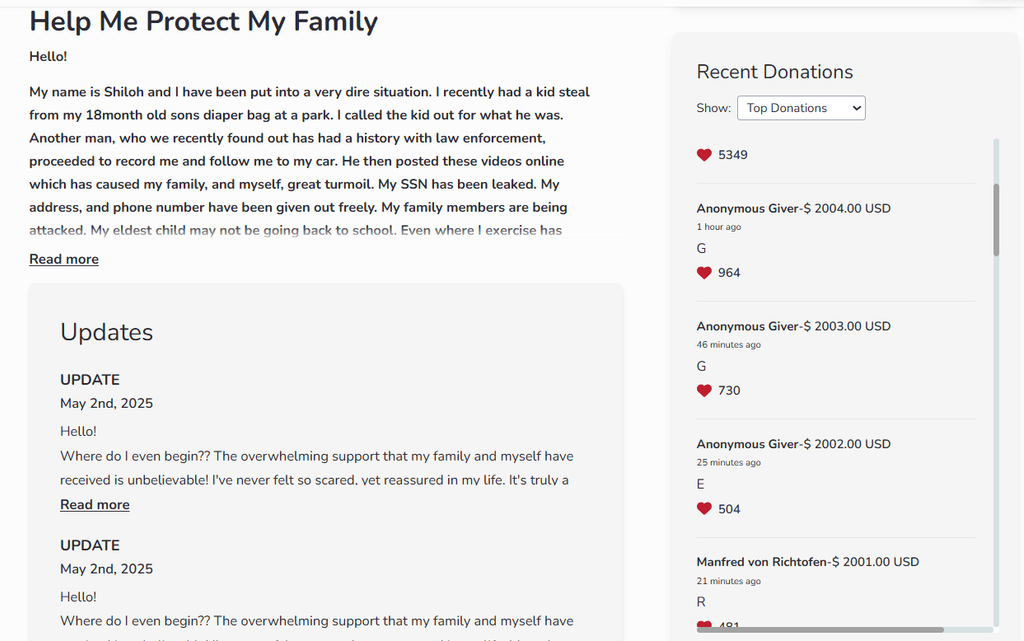Like the $2004.00 donation via its heart
Image resolution: width=1024 pixels, height=641 pixels.
[x=704, y=273]
